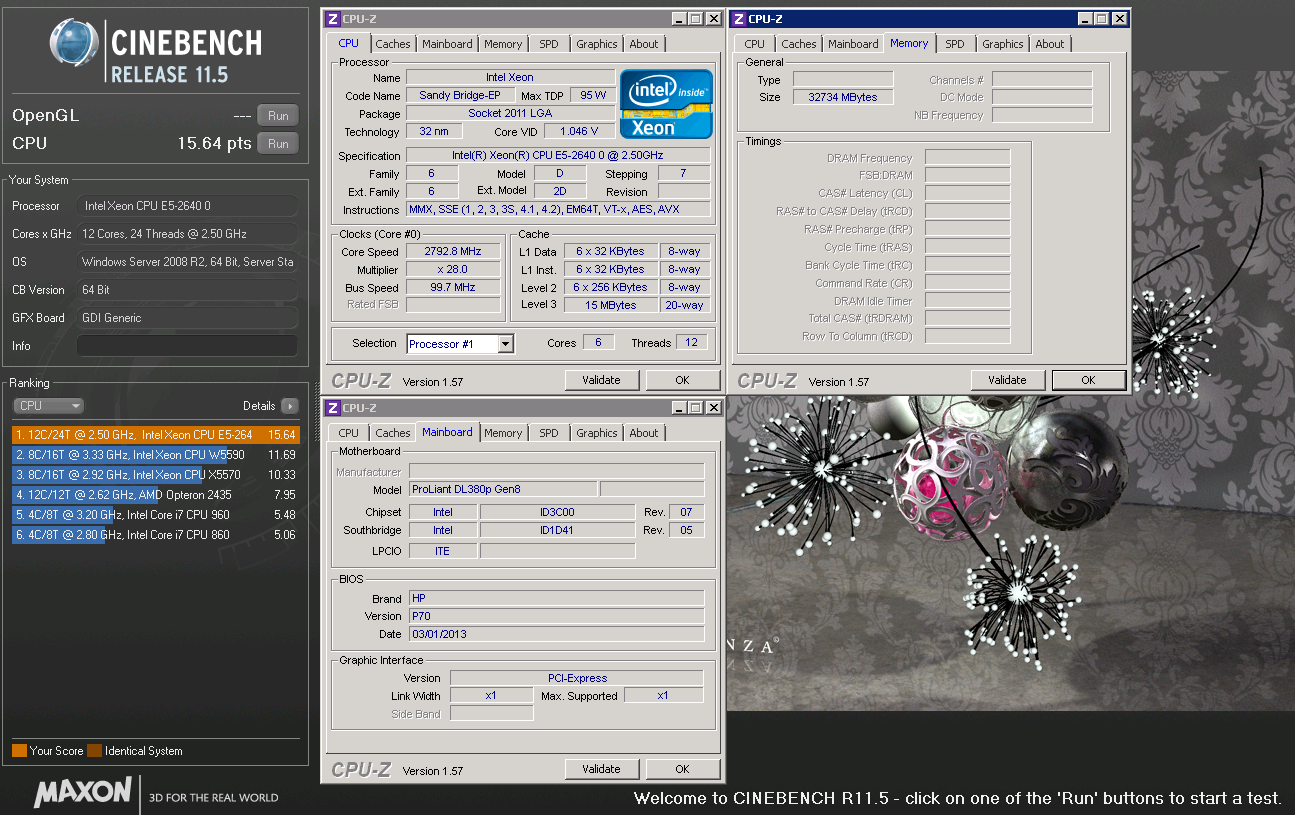Screen dimensions: 1295x815
Task: Open Memory tab in top-left CPU-Z window
Action: tap(503, 44)
